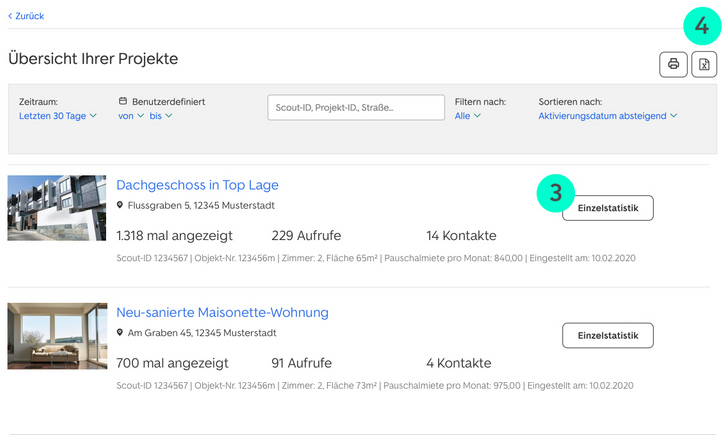
Task: Open the Zeitraum 'Letzten 30 Tage' dropdown
Action: pos(57,116)
